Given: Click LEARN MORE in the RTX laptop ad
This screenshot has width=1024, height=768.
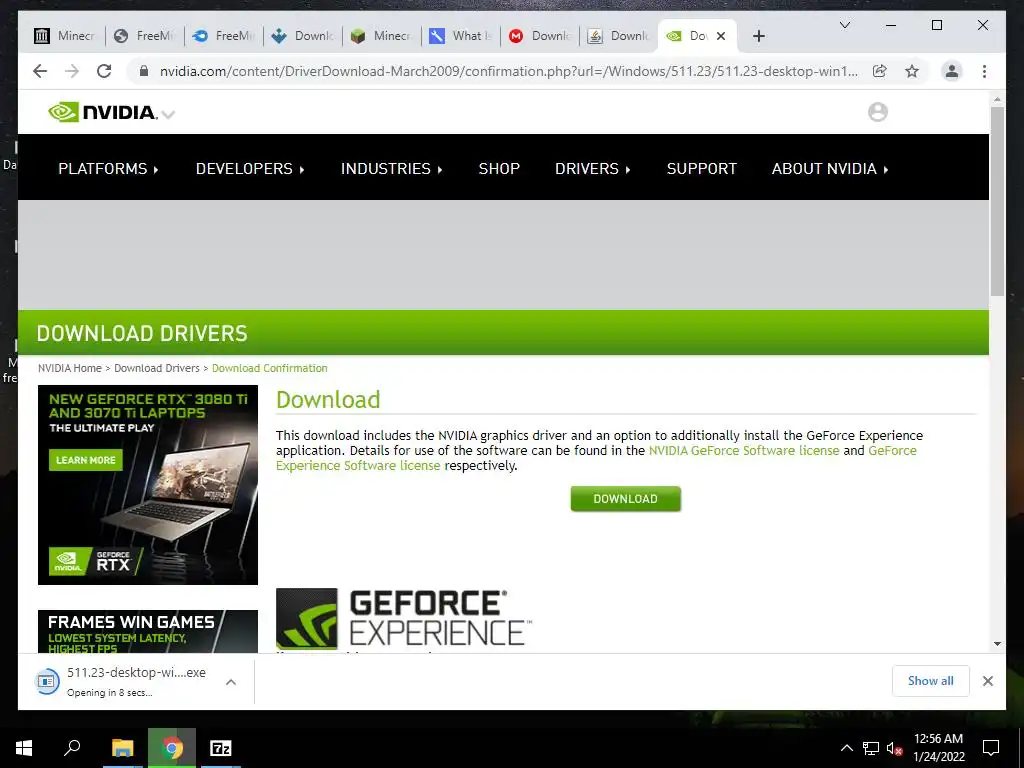Looking at the screenshot, I should 86,460.
